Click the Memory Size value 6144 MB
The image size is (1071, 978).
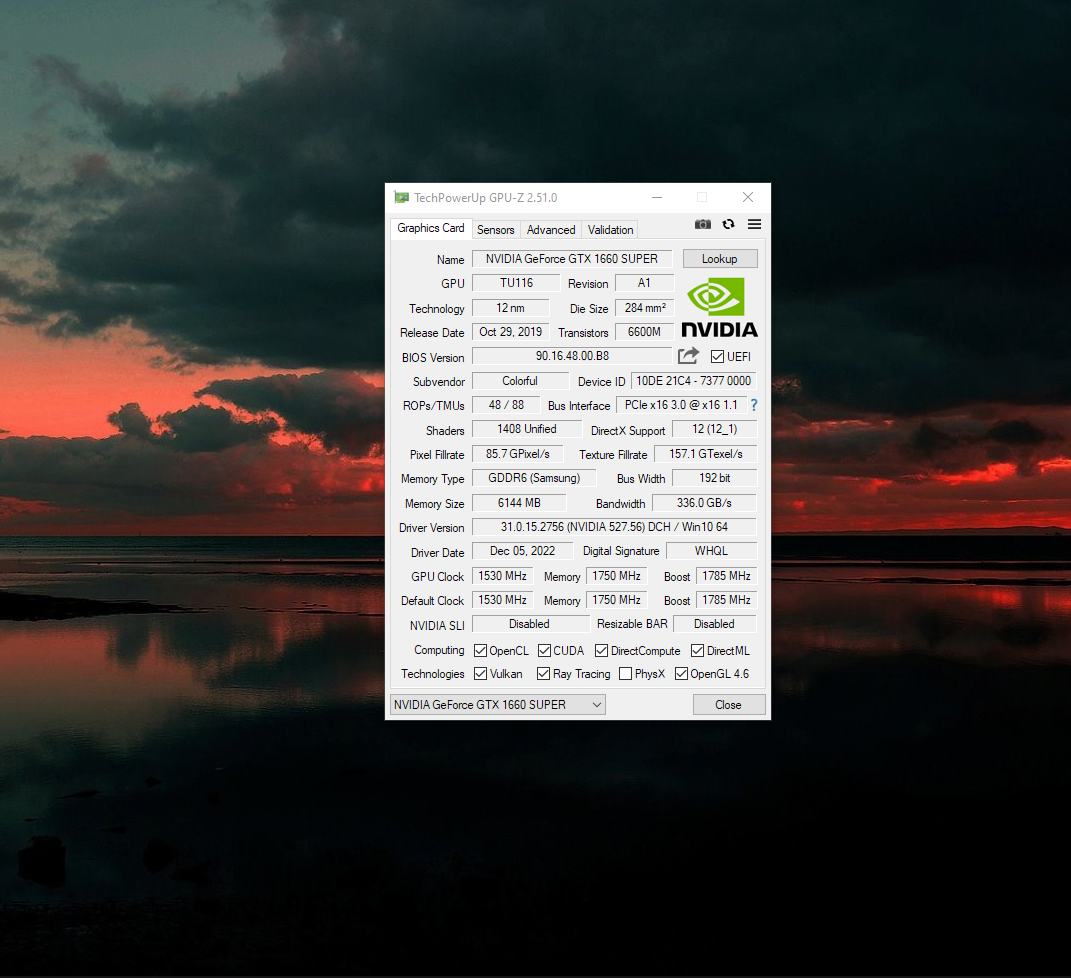(x=519, y=503)
